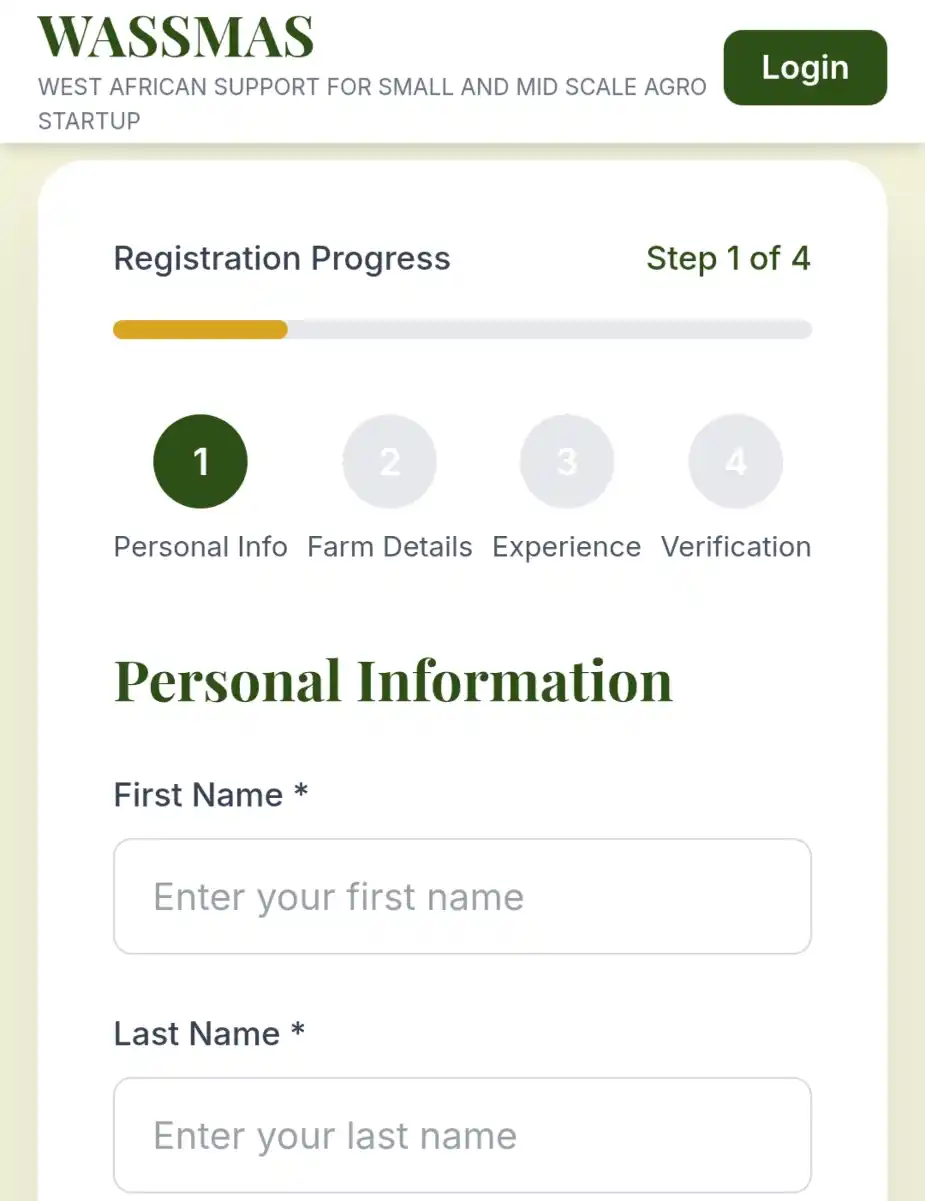Navigate to the Verification step label

tap(736, 547)
